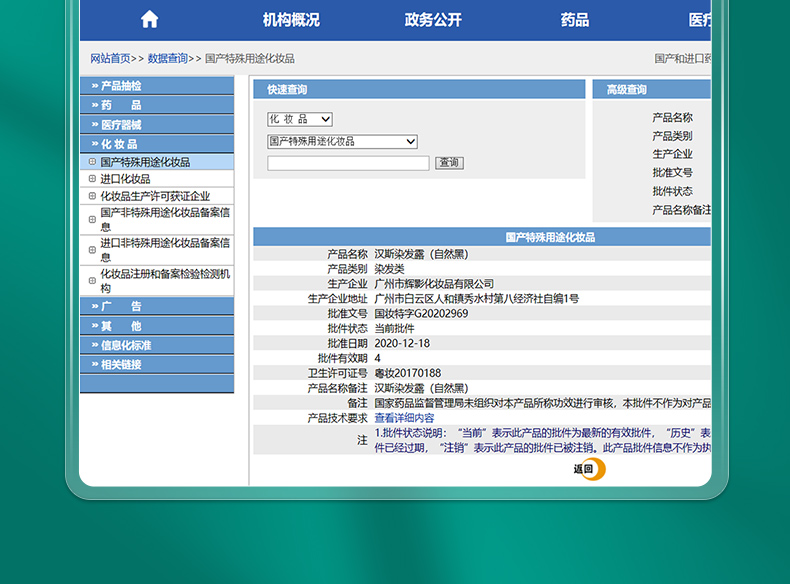This screenshot has width=790, height=584.
Task: Open the 药品 menu item in top bar
Action: click(x=575, y=20)
